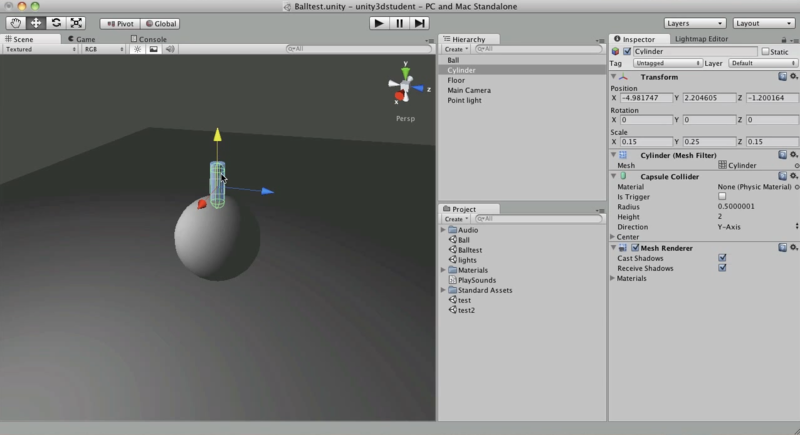Toggle Pivot handle position
This screenshot has width=800, height=435.
click(120, 23)
